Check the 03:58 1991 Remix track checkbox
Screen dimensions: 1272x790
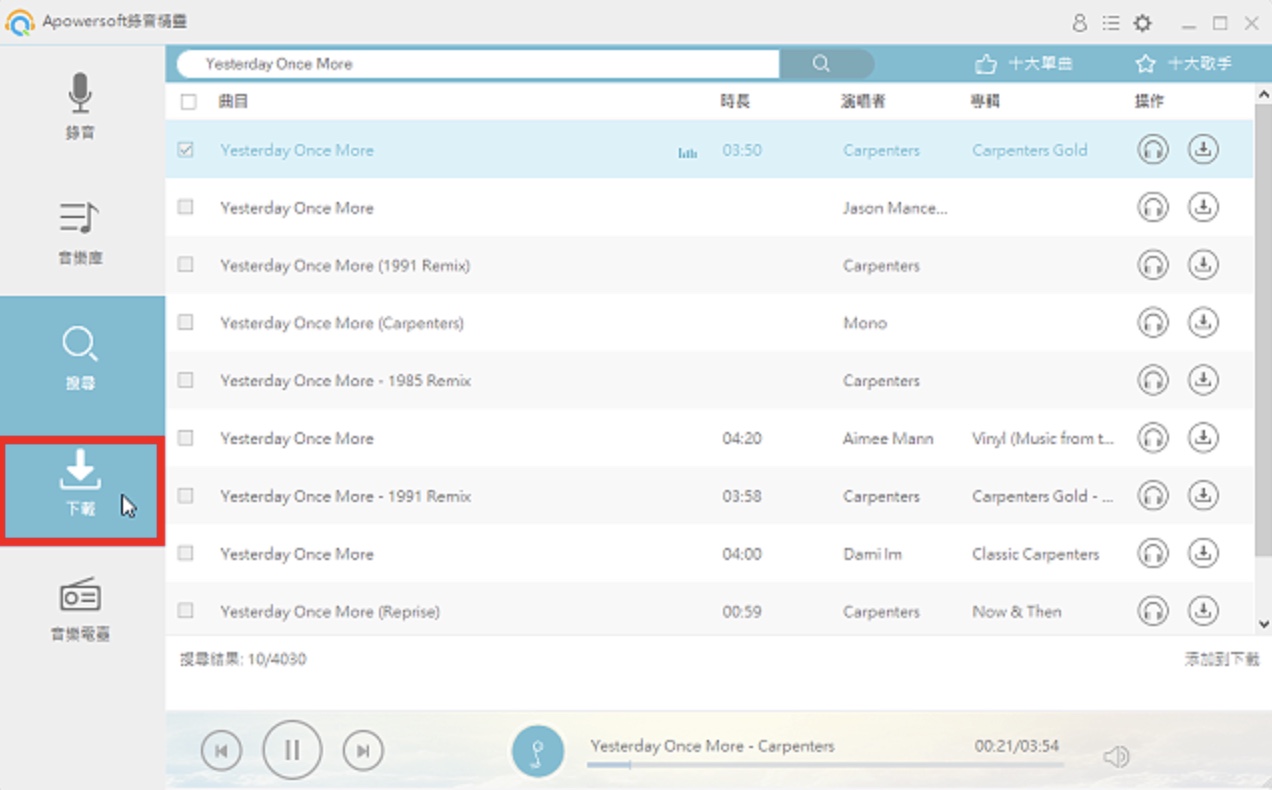(x=185, y=495)
